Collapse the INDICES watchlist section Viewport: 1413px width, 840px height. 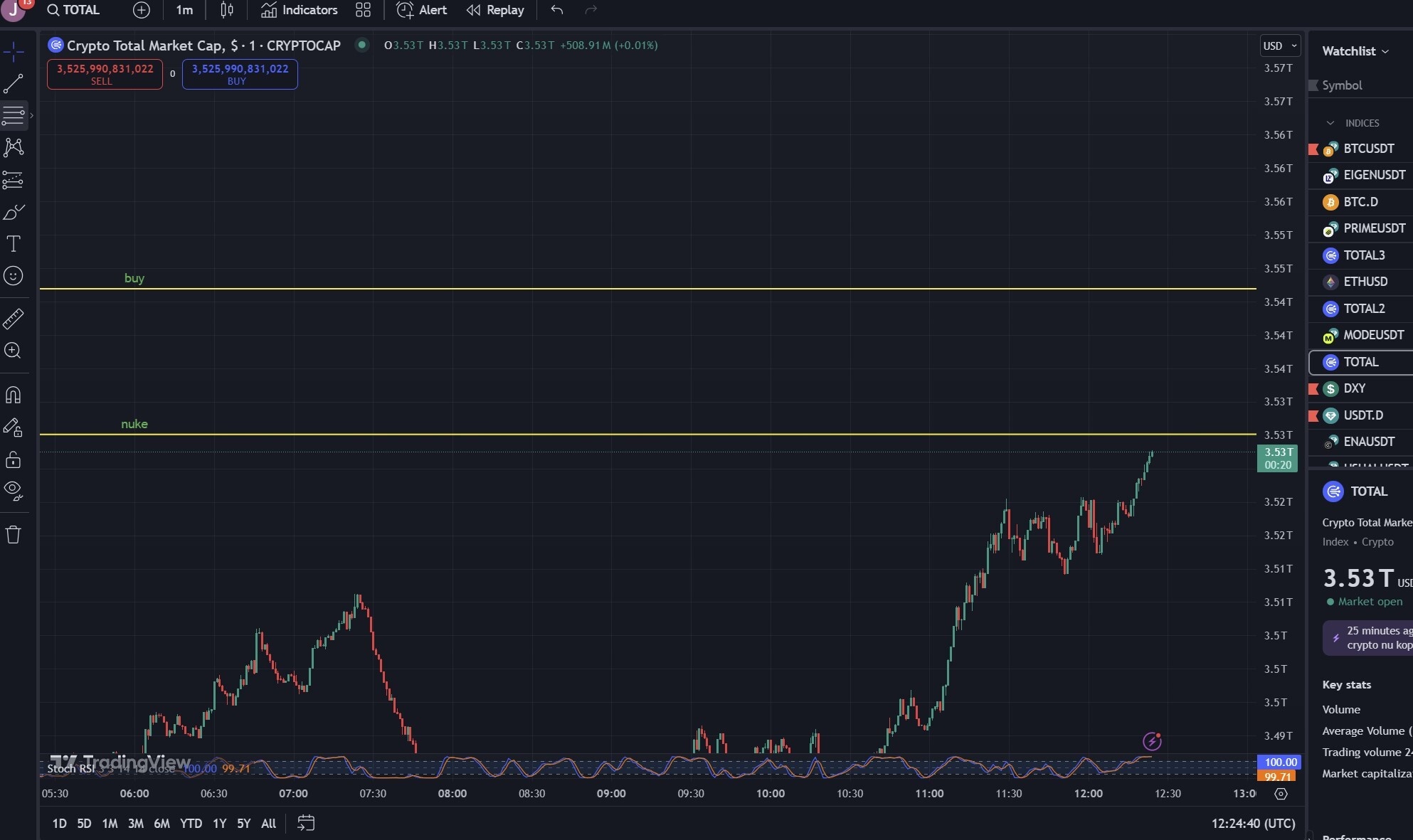coord(1330,123)
